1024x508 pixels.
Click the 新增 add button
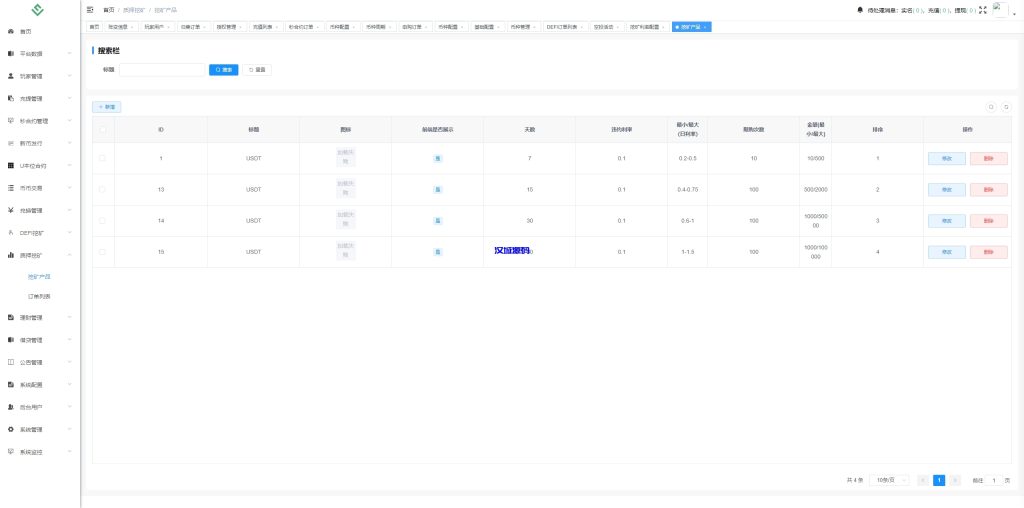[x=107, y=106]
